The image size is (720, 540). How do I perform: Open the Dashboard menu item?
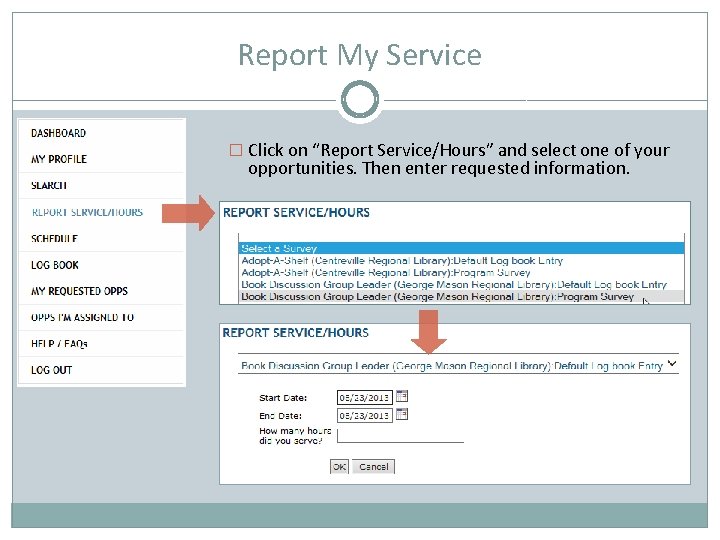coord(58,133)
